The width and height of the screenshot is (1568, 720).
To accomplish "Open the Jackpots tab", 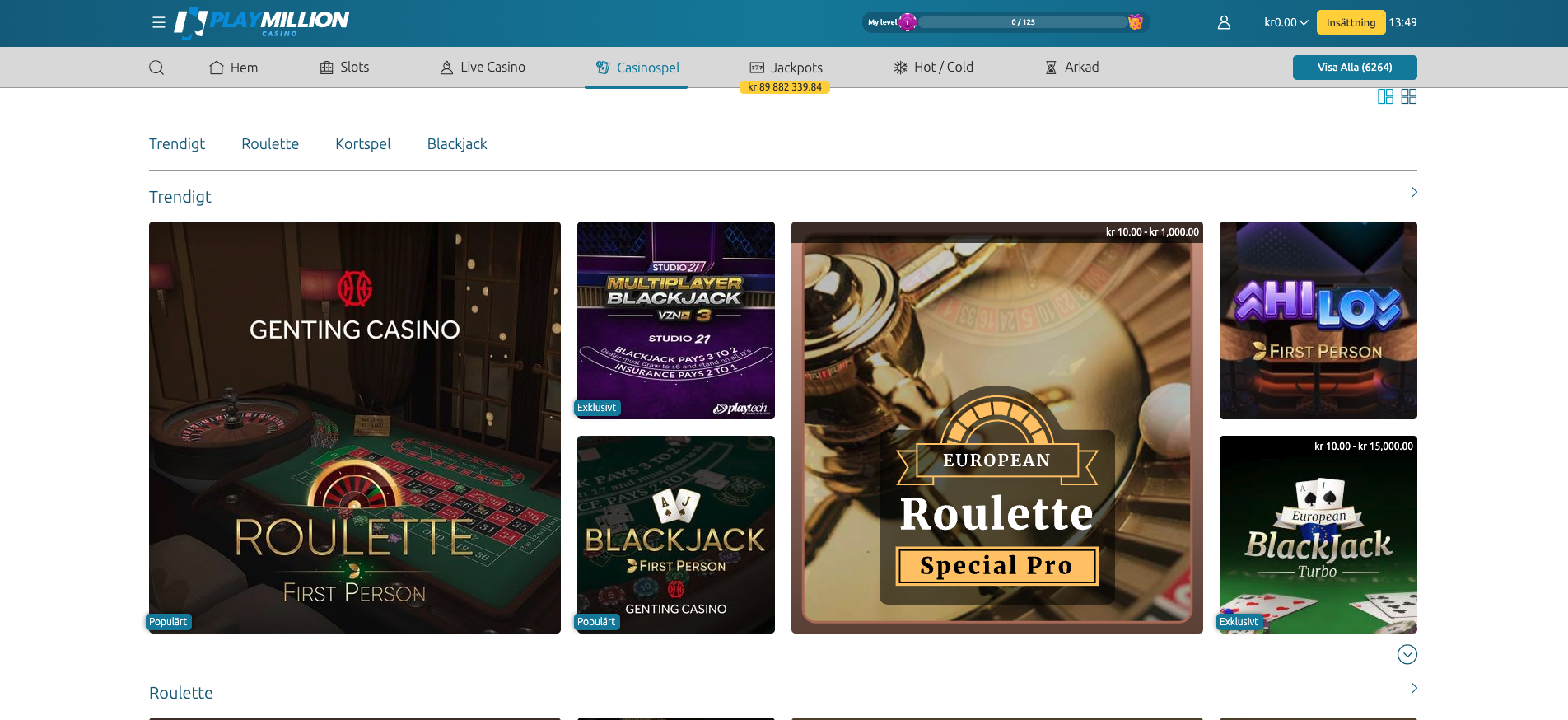I will [786, 68].
